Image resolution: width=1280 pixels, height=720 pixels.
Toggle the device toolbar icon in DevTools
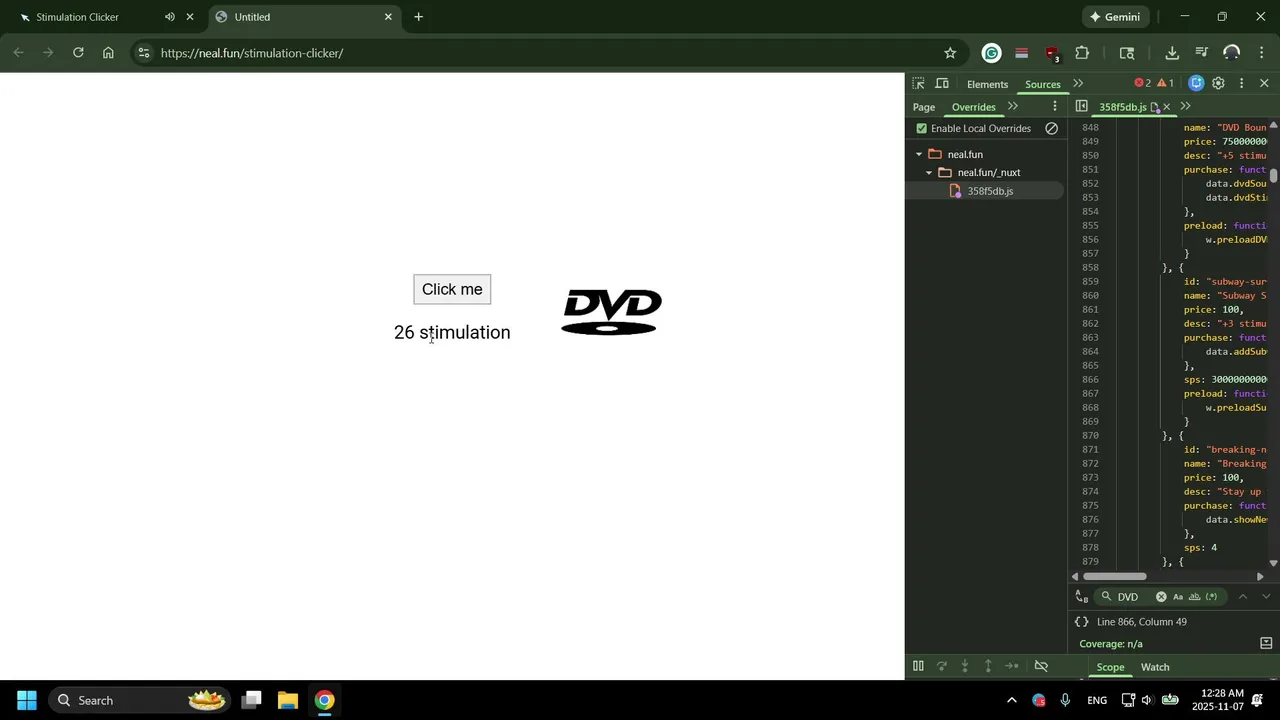[942, 84]
